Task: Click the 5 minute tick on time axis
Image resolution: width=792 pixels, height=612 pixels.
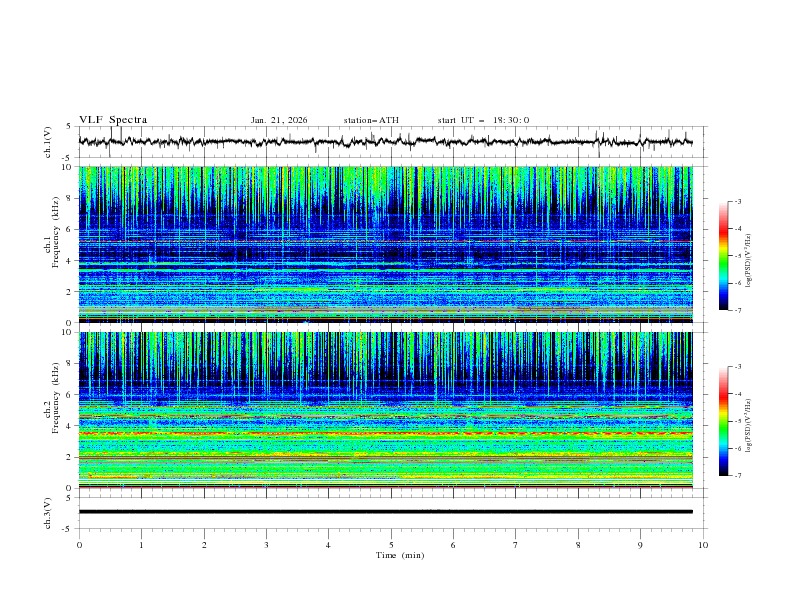Action: 391,545
